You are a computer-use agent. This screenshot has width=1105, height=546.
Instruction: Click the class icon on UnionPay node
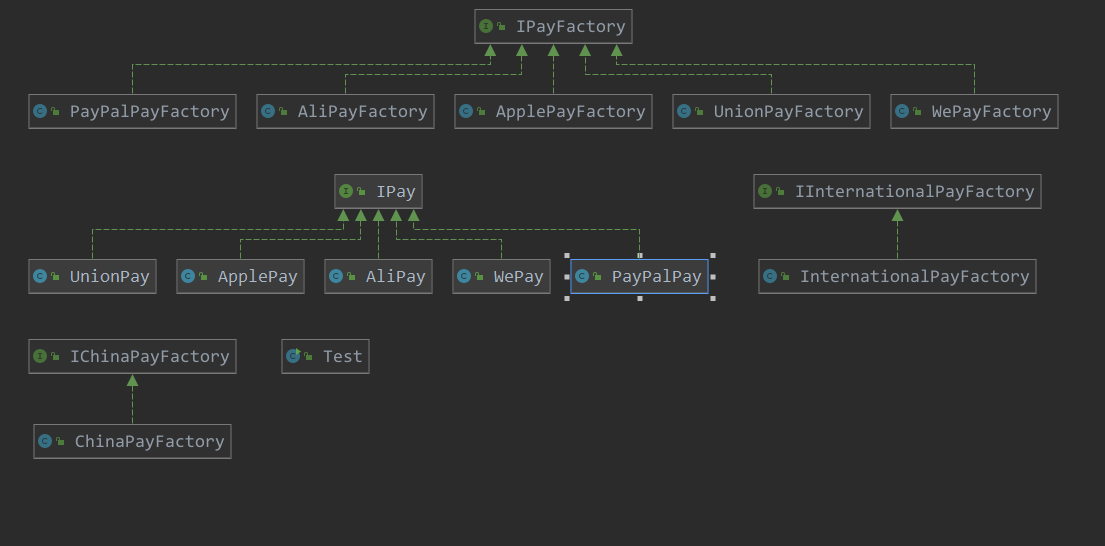[x=40, y=277]
